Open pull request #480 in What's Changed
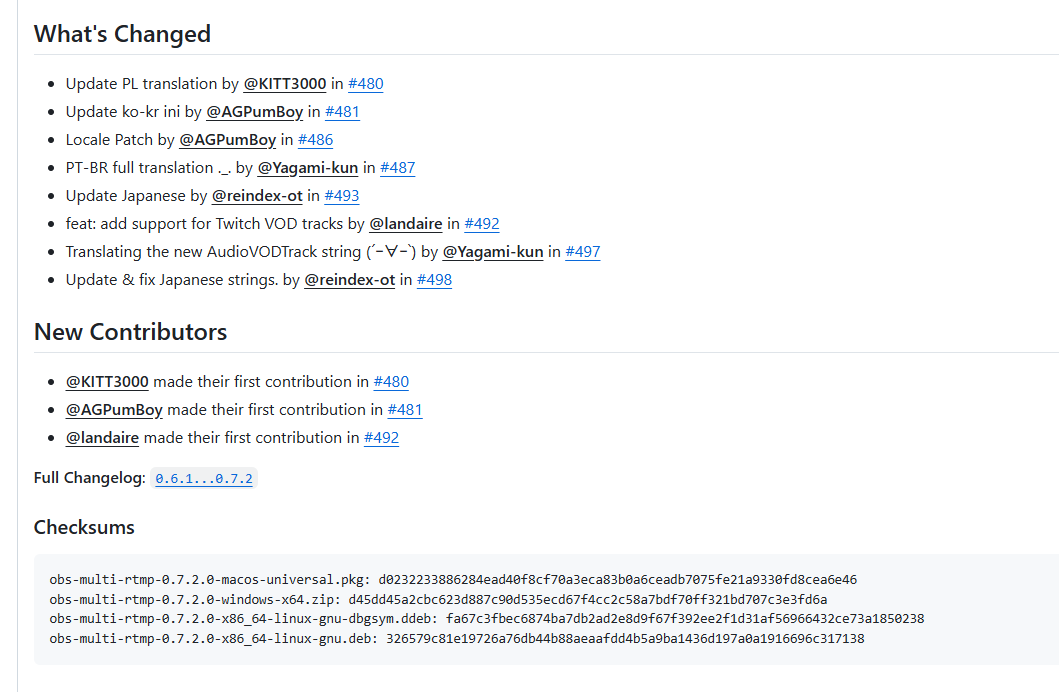Screen dimensions: 1059x692 coord(365,84)
